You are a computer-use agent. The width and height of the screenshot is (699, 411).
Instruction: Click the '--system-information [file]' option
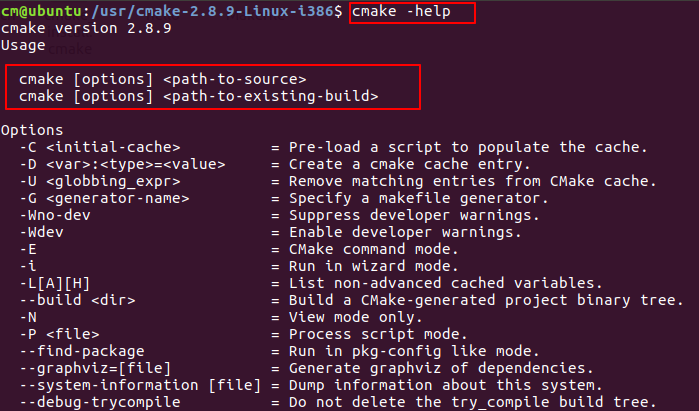coord(140,385)
